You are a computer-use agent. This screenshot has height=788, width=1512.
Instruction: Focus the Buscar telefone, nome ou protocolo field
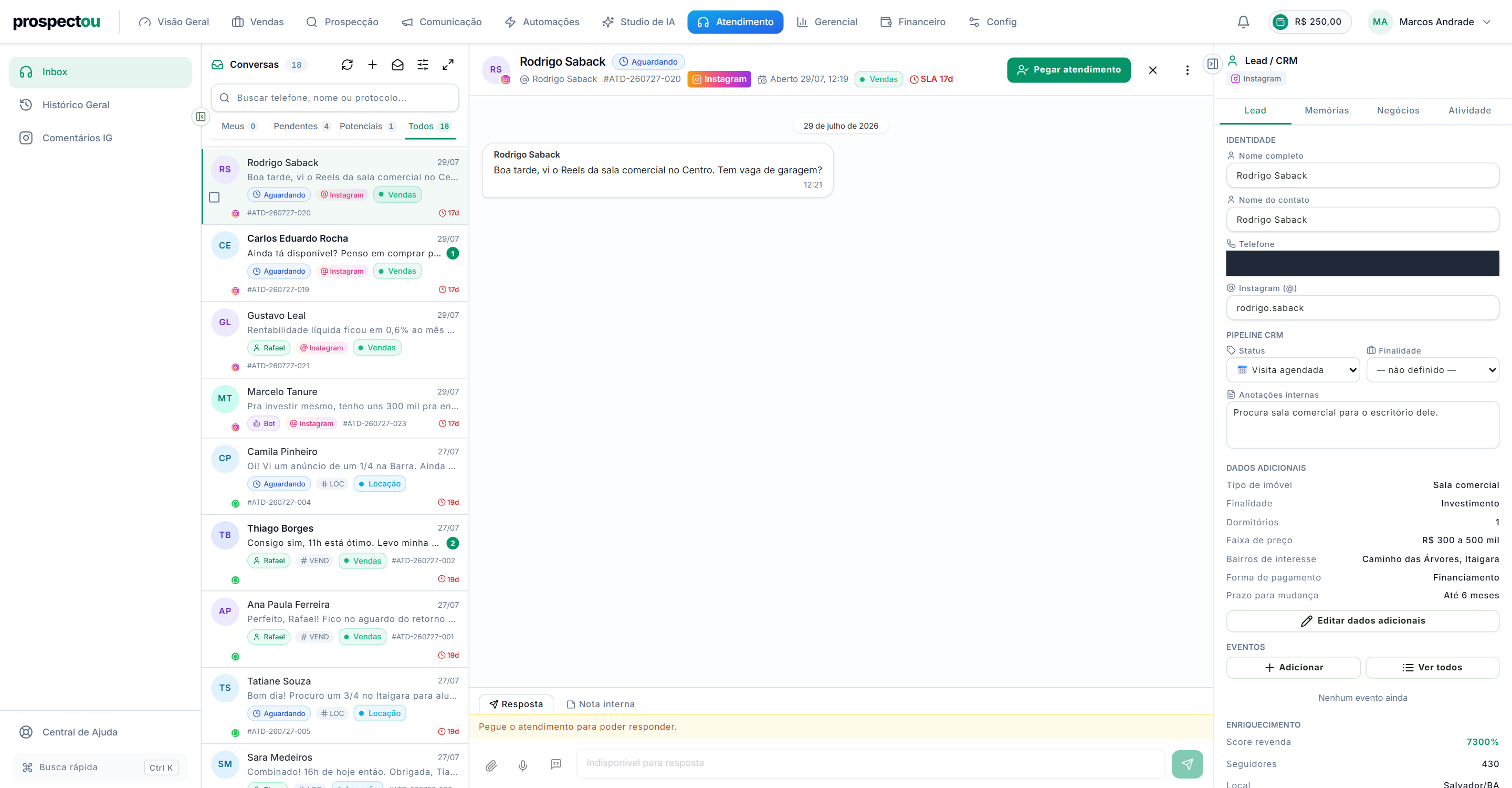[334, 98]
